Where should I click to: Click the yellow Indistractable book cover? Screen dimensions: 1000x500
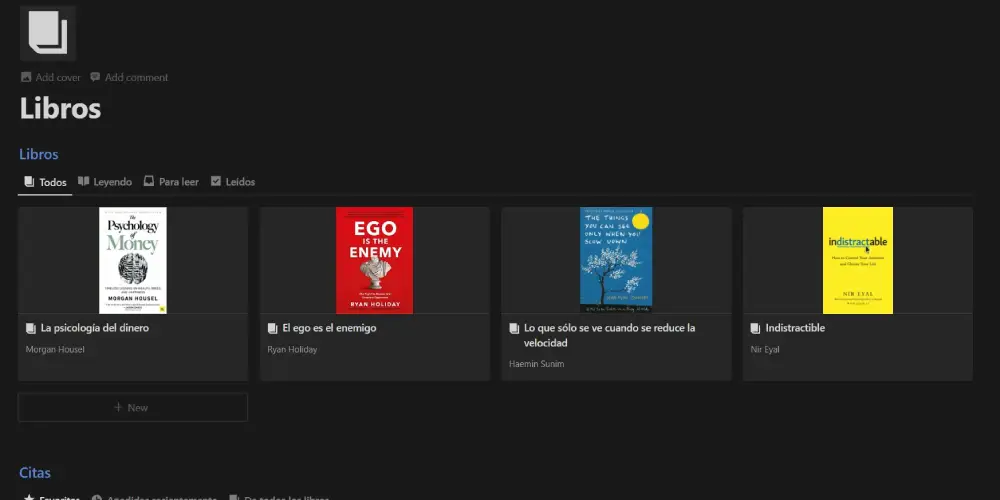click(857, 260)
